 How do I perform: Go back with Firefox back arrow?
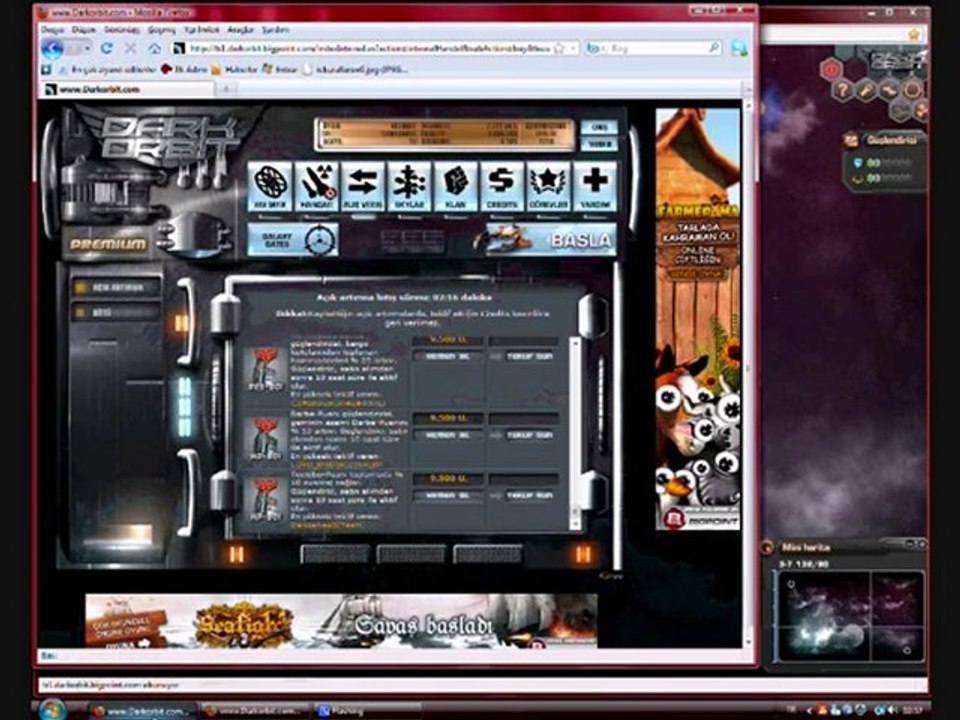point(53,48)
